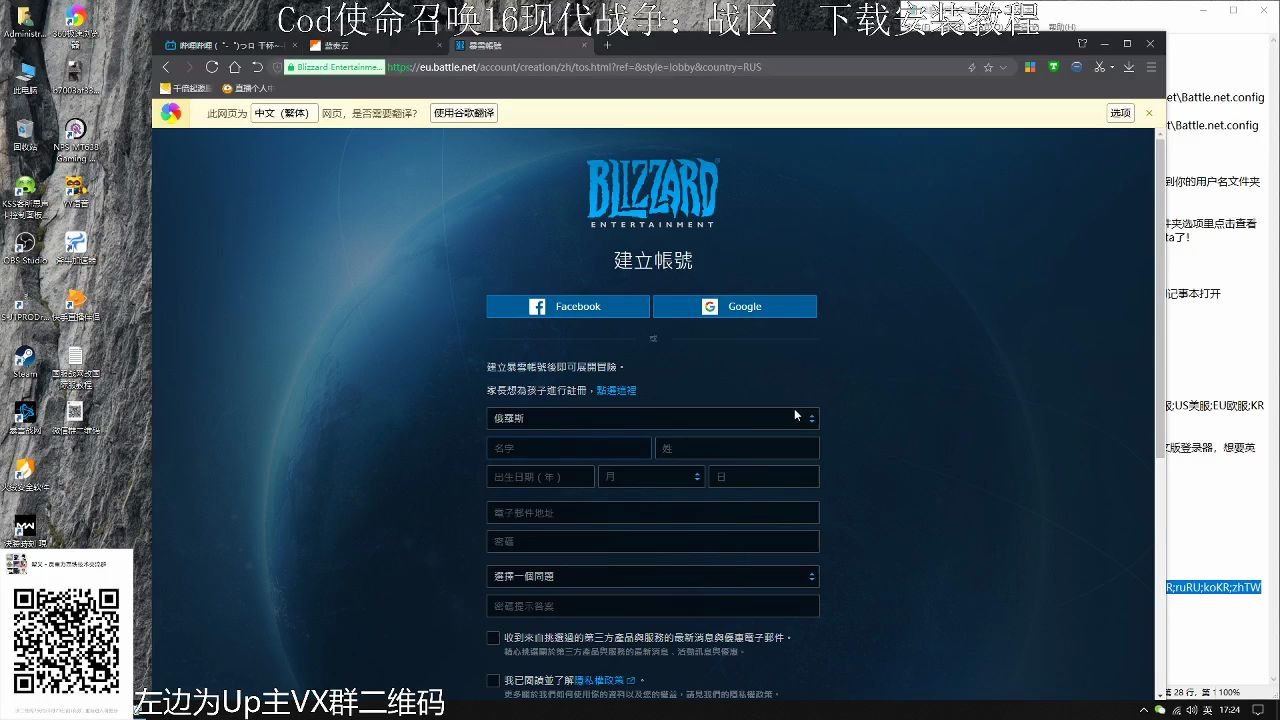Viewport: 1280px width, 720px height.
Task: Open the 直播个人 bookmark bar item
Action: 248,89
